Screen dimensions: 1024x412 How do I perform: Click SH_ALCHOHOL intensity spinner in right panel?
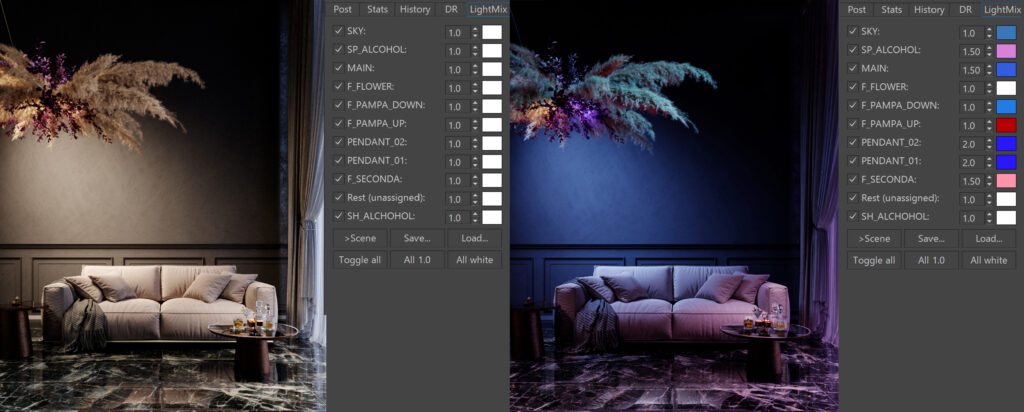989,217
